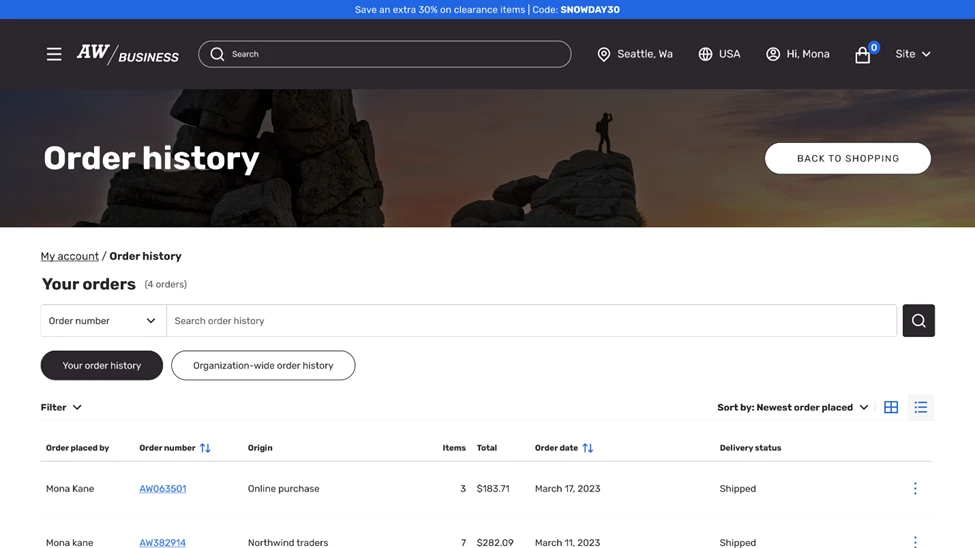
Task: Open the Site dropdown in header
Action: (x=912, y=54)
